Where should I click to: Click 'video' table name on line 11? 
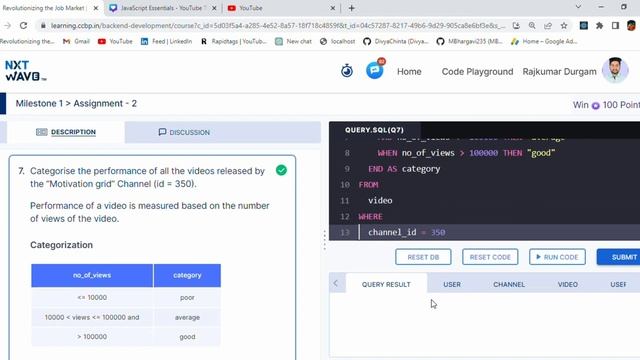[380, 200]
